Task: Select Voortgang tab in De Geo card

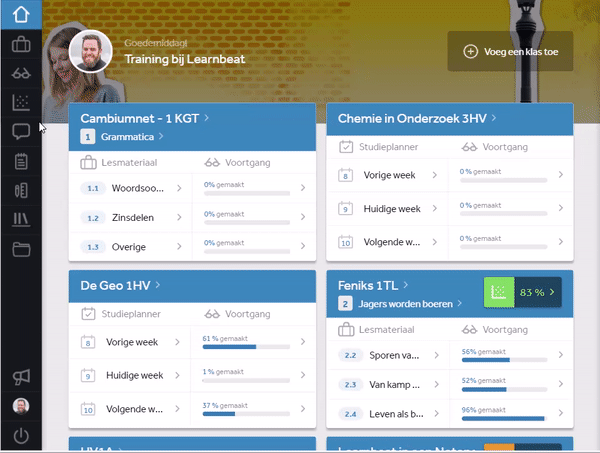Action: point(237,314)
